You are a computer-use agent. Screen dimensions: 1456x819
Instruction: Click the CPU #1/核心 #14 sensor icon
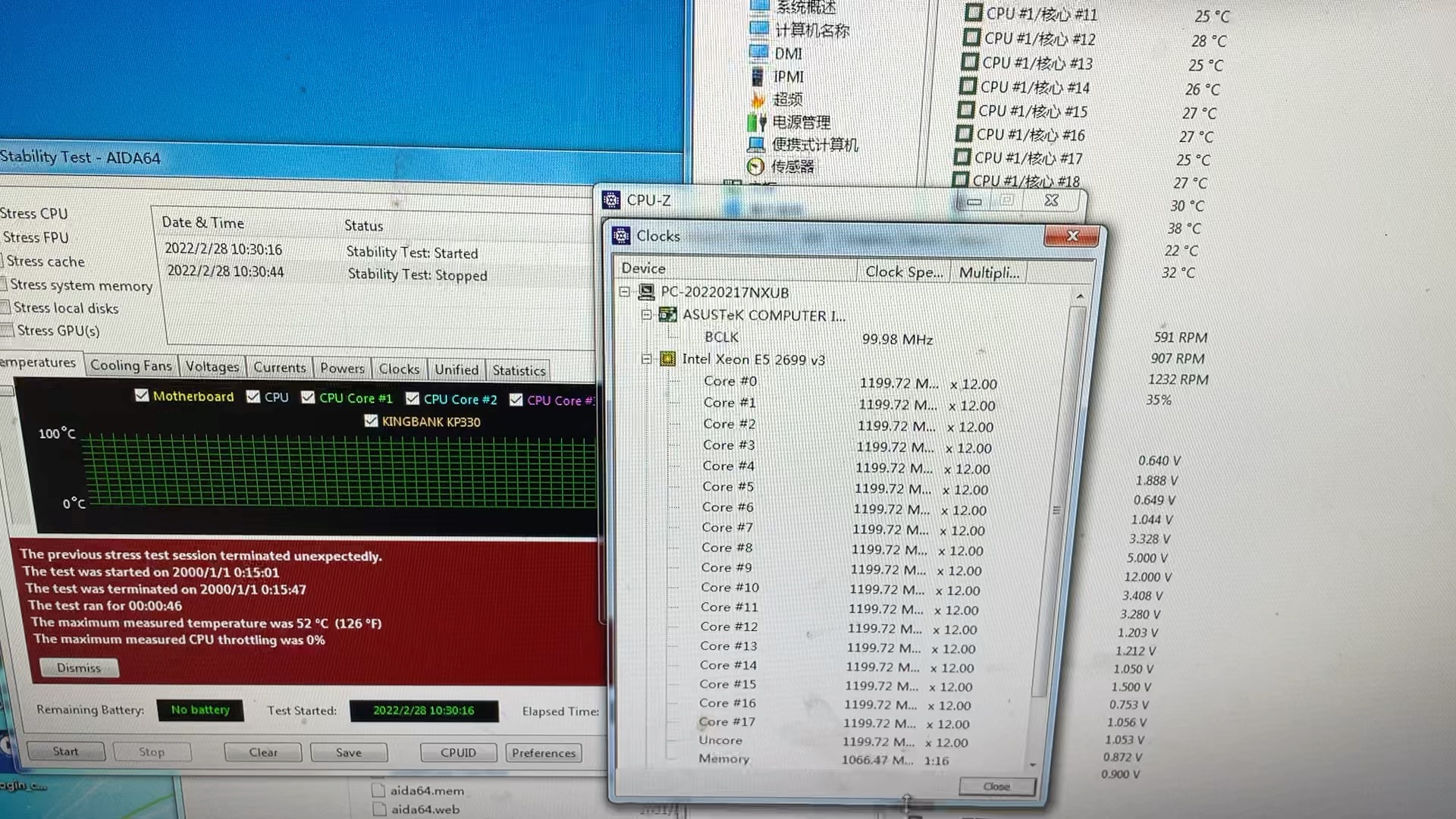968,86
